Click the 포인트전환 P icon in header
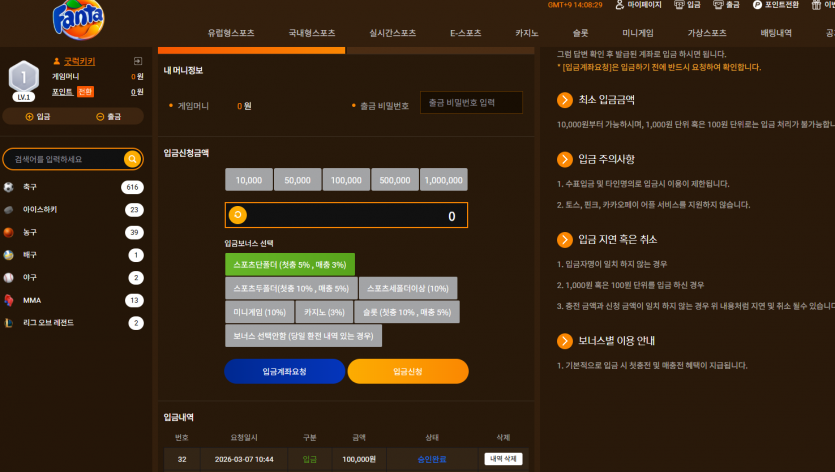This screenshot has height=472, width=835. [x=757, y=5]
